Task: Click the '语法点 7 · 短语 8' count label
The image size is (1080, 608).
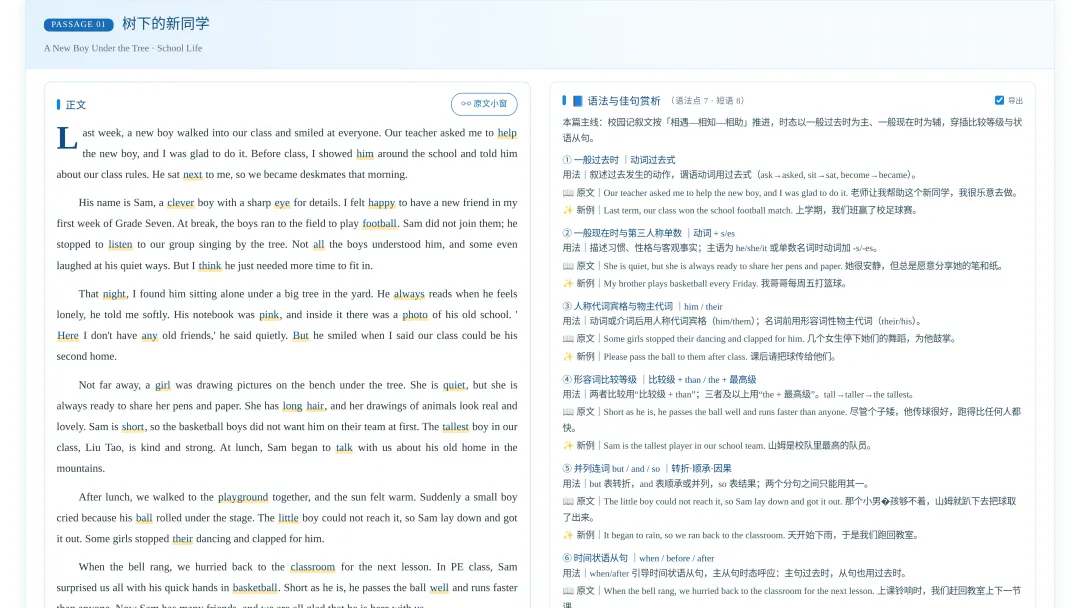Action: pyautogui.click(x=708, y=101)
